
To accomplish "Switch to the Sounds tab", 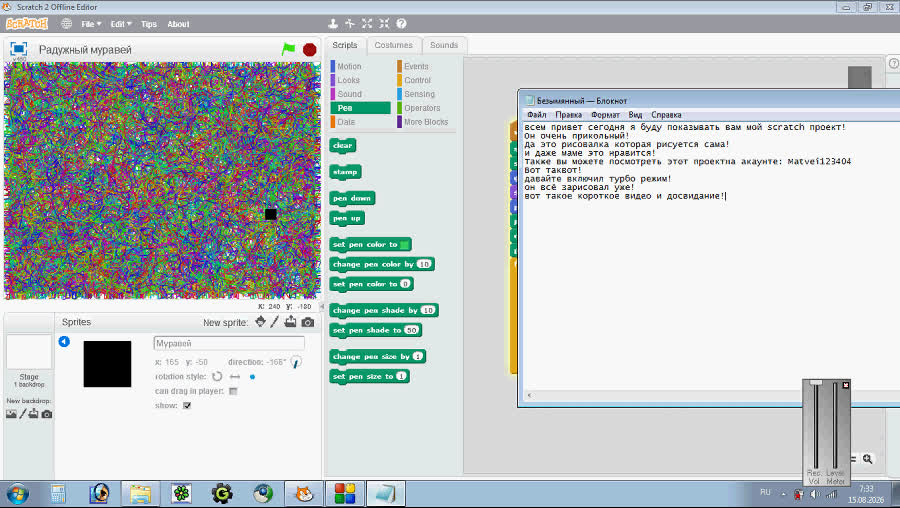I will coord(444,45).
